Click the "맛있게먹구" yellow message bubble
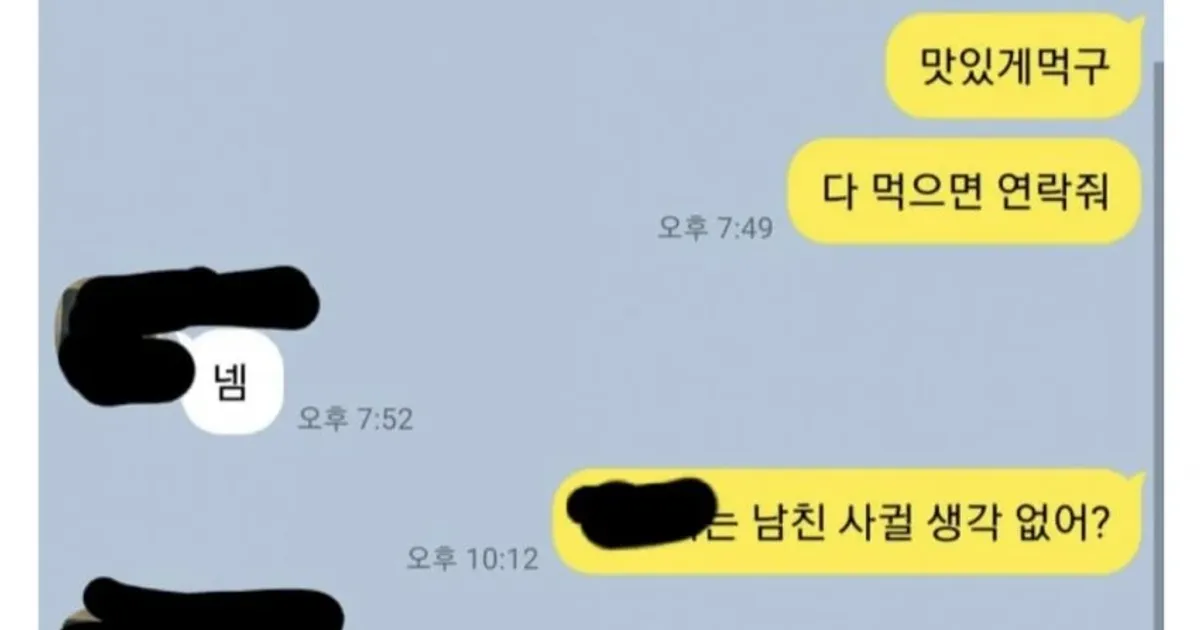Screen dimensions: 1200x630 click(1014, 66)
